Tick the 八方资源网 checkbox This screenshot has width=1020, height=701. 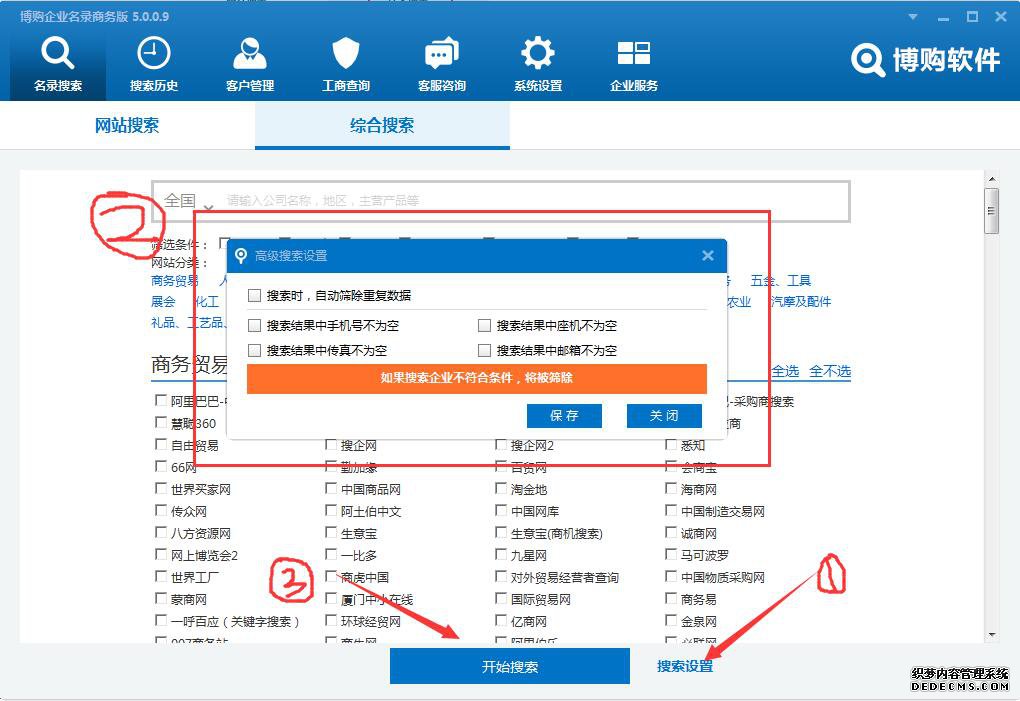161,533
